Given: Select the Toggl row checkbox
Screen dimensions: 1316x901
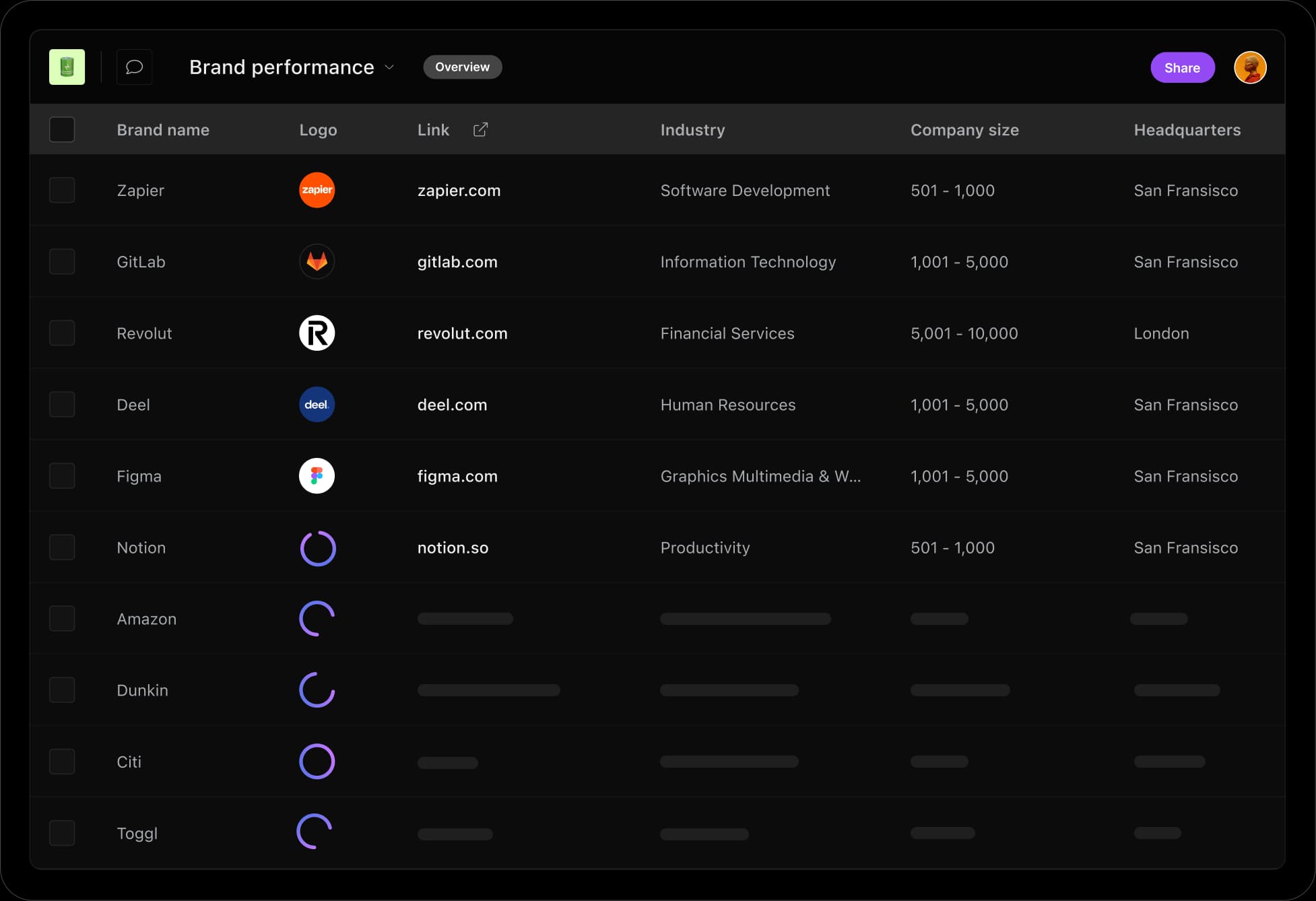Looking at the screenshot, I should point(62,832).
